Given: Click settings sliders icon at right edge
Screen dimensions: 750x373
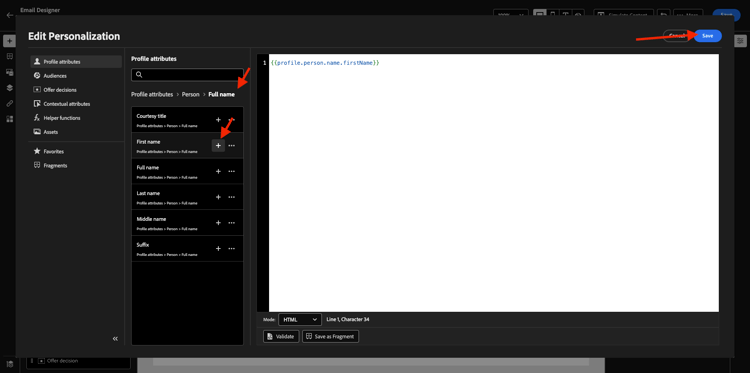Looking at the screenshot, I should click(x=740, y=42).
